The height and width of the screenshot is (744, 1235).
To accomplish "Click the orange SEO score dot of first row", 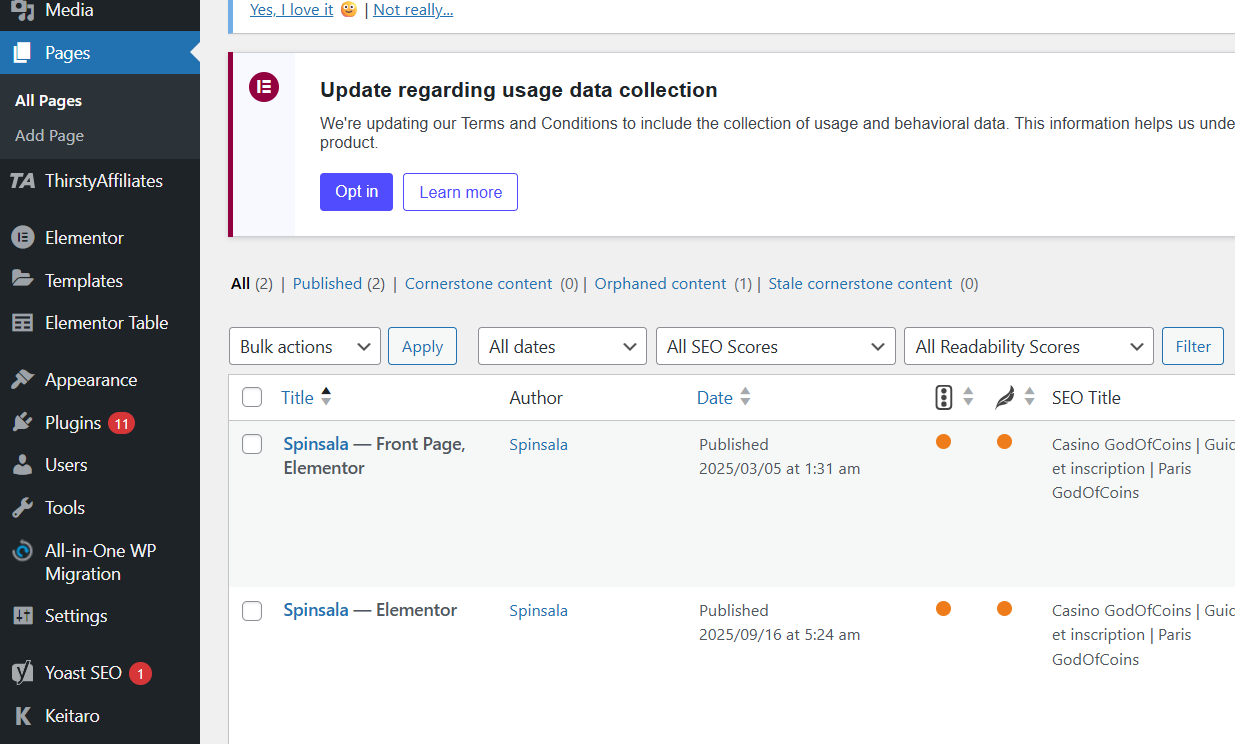I will click(x=943, y=442).
